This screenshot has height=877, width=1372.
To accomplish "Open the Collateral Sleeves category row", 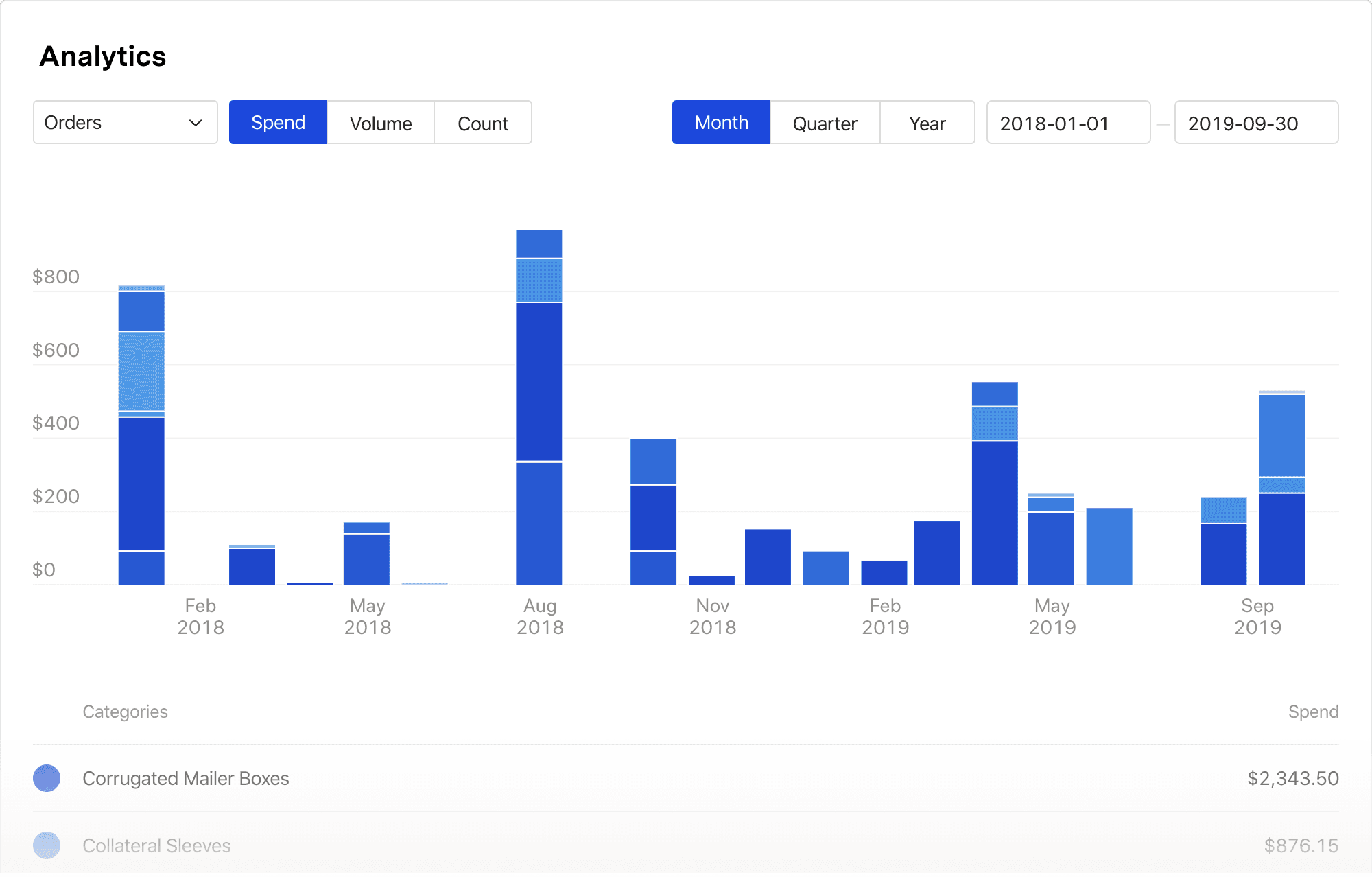I will 156,845.
